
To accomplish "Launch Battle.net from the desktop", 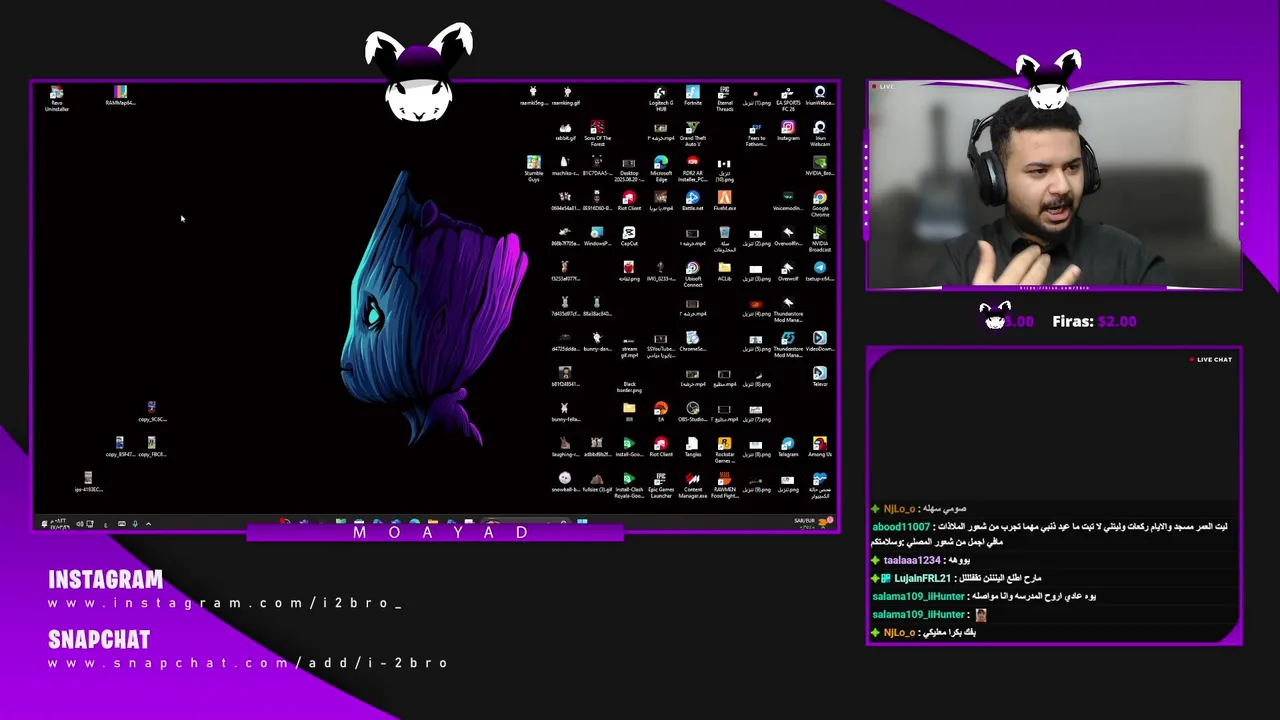I will tap(692, 201).
